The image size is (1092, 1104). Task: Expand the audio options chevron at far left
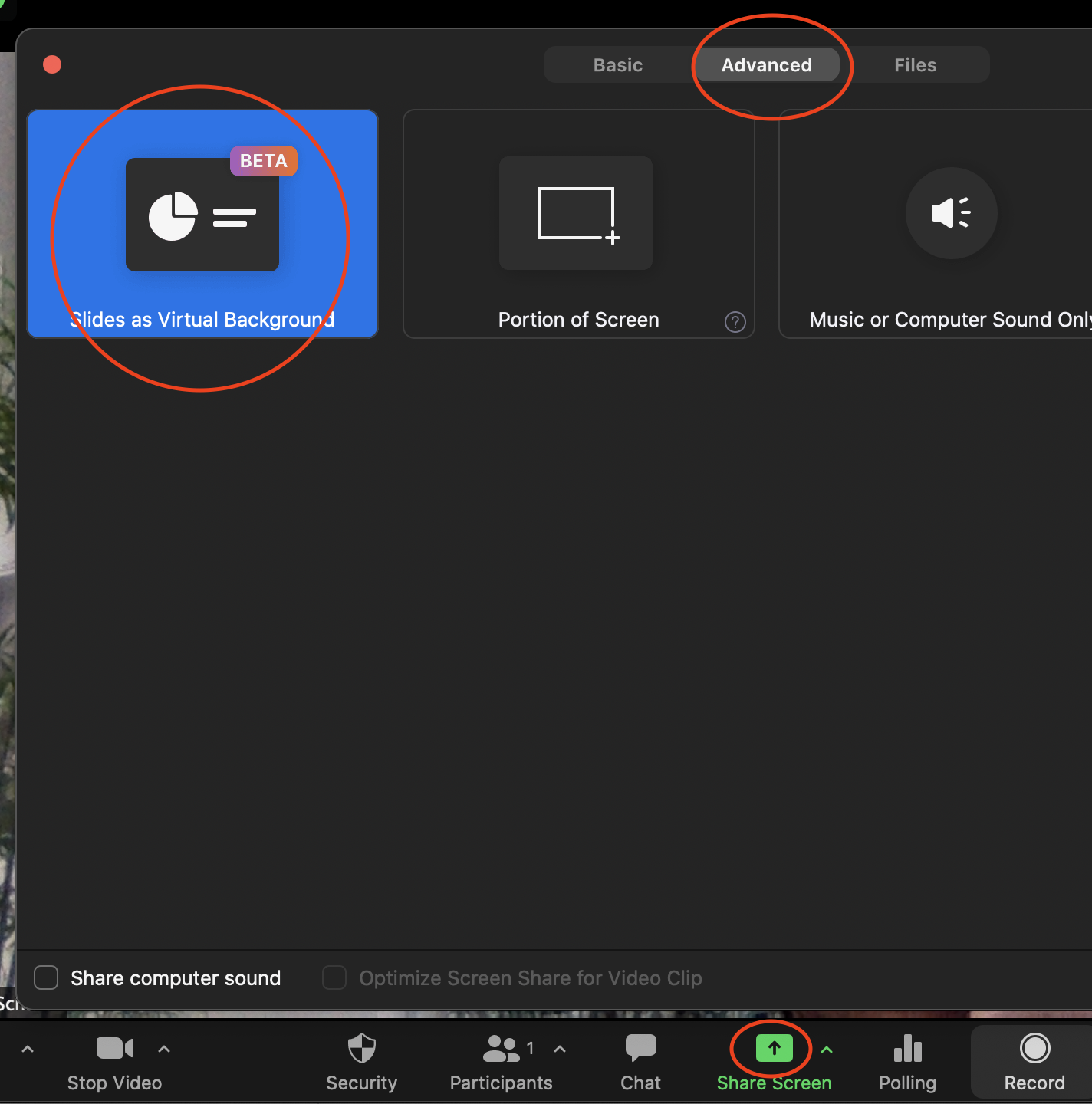click(x=28, y=1049)
